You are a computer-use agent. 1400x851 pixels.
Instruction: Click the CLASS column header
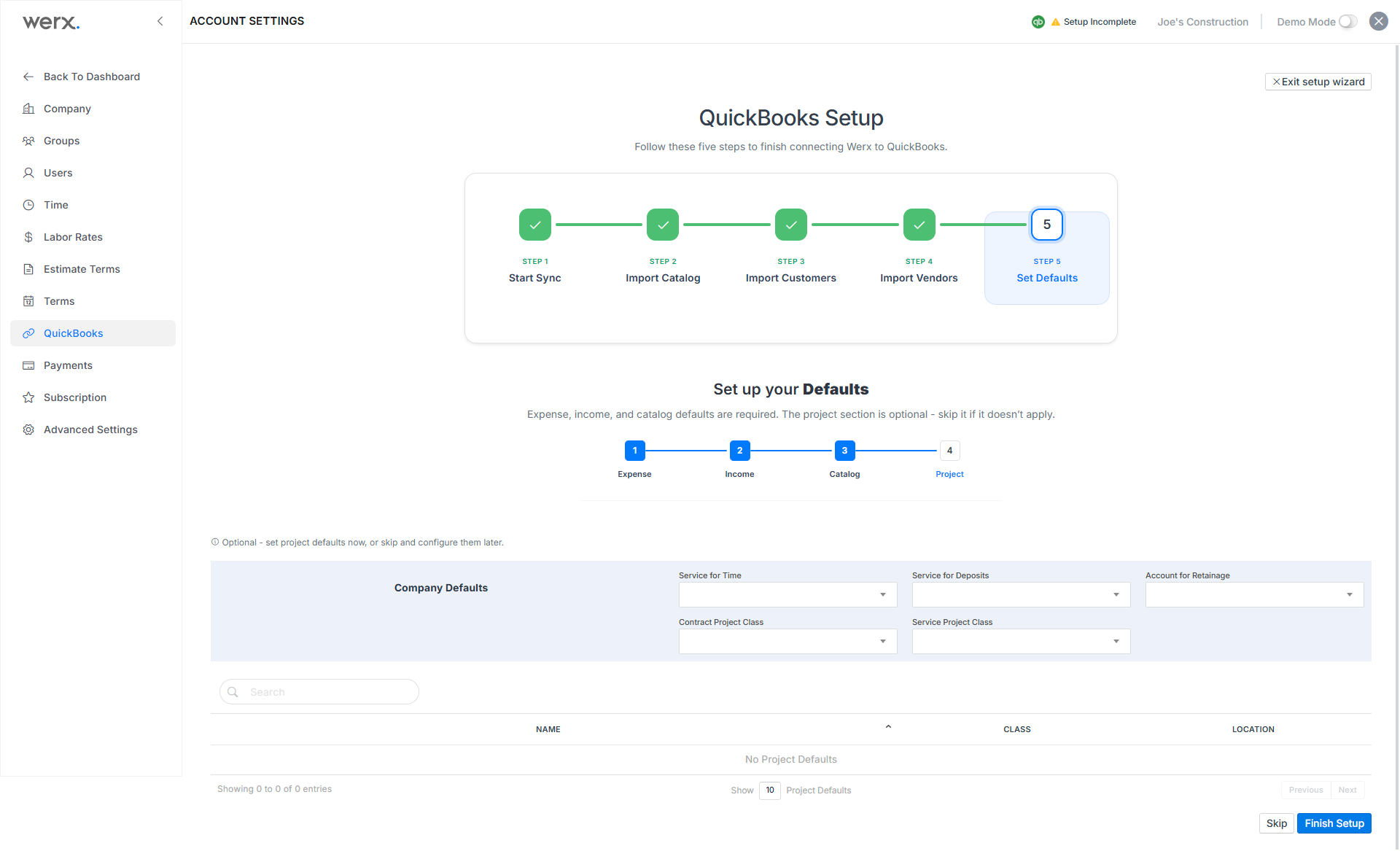[x=1017, y=729]
